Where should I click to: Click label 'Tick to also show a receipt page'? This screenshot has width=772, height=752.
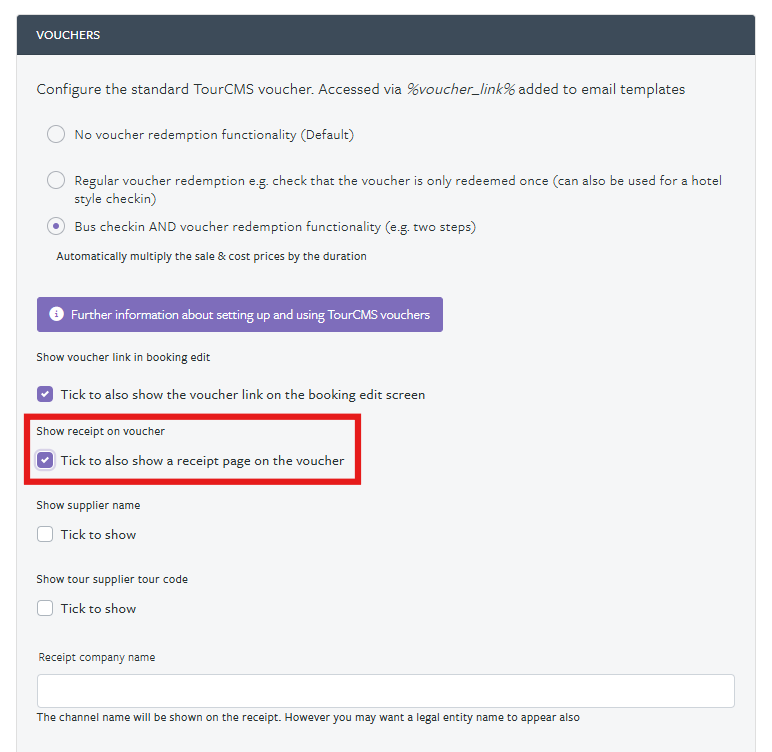coord(202,461)
